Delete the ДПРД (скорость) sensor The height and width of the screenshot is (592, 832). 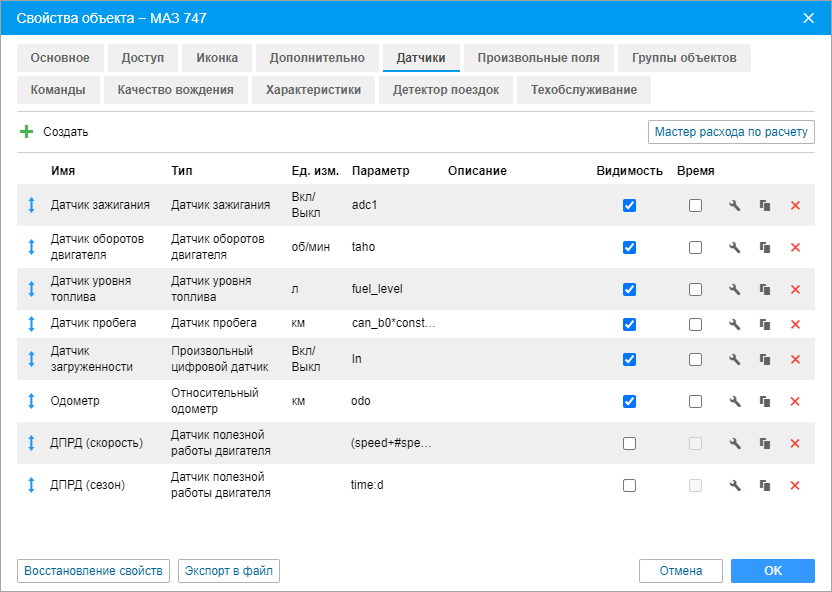(x=795, y=443)
